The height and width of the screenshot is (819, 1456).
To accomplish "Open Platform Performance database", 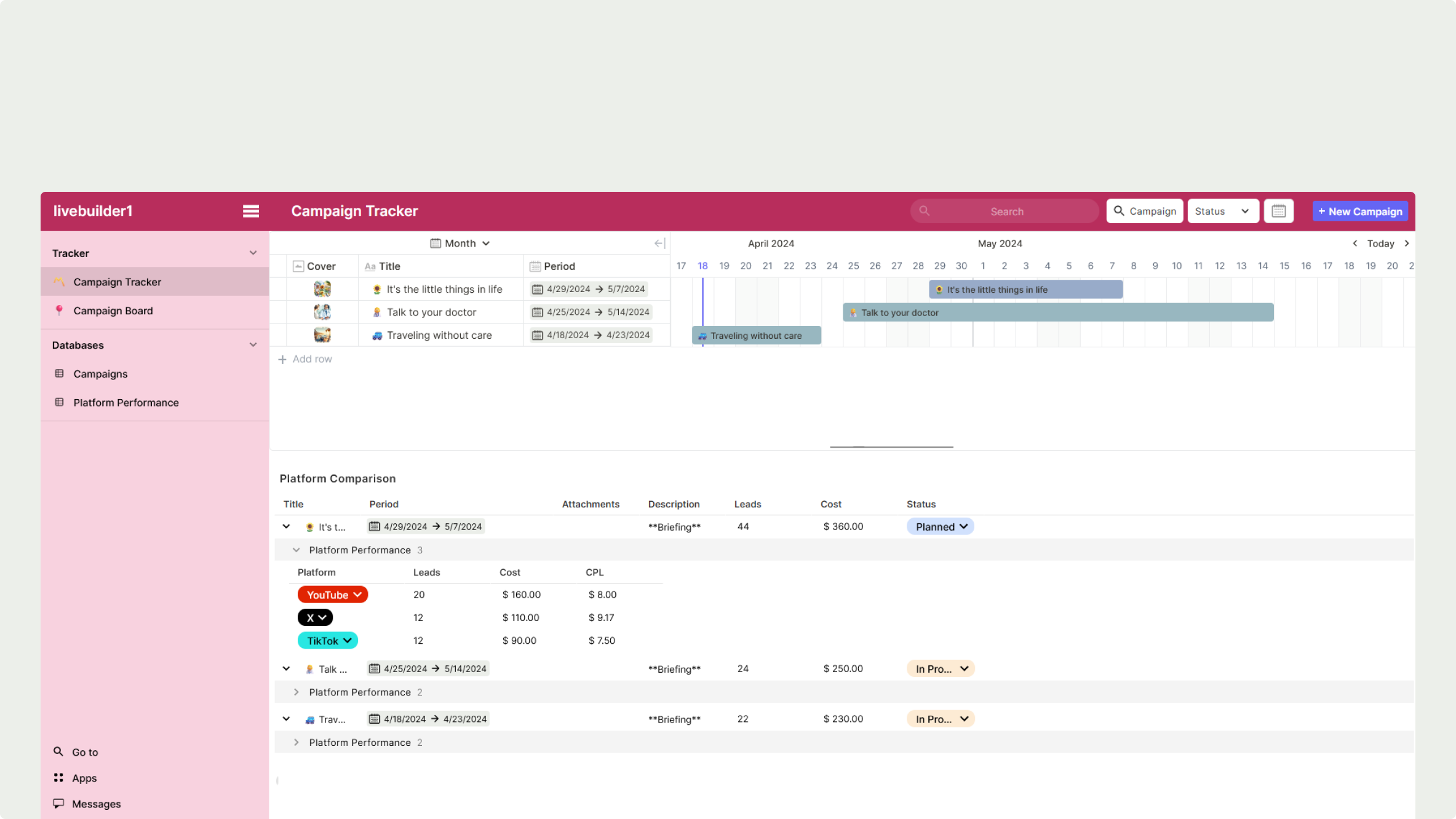I will (x=126, y=402).
